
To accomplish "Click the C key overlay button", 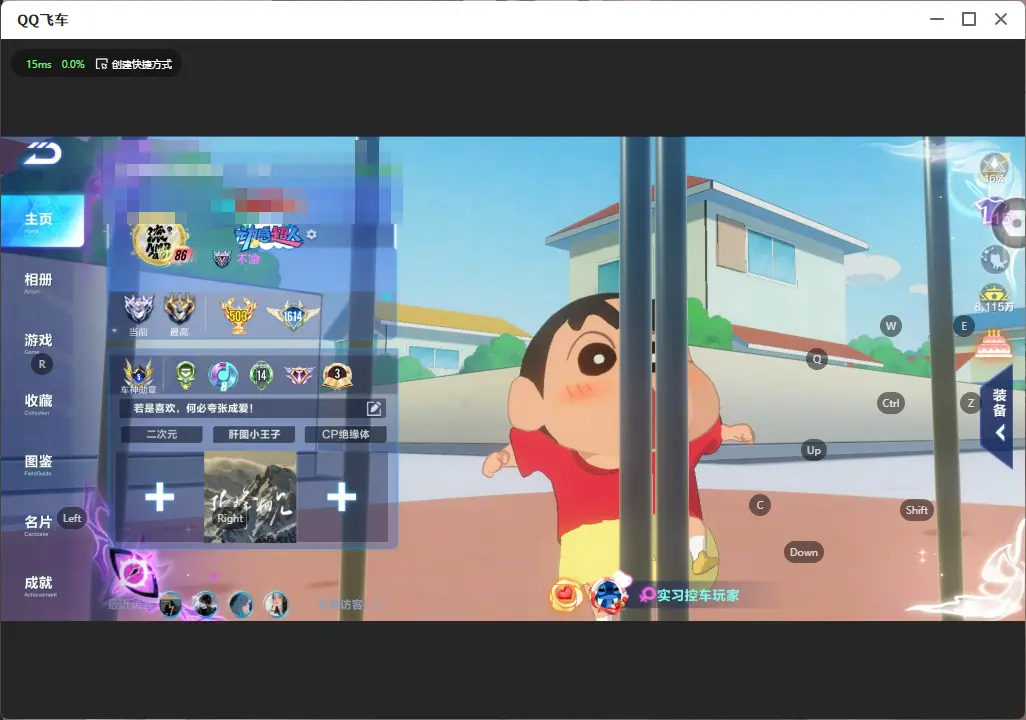I will 760,505.
